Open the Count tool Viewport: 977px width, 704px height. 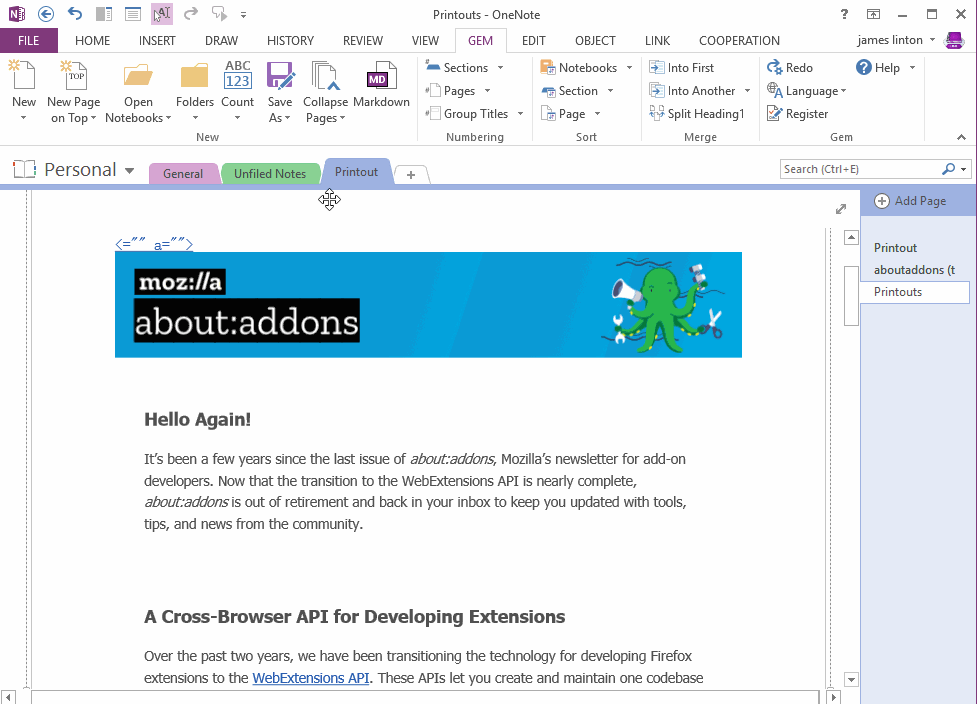[237, 91]
